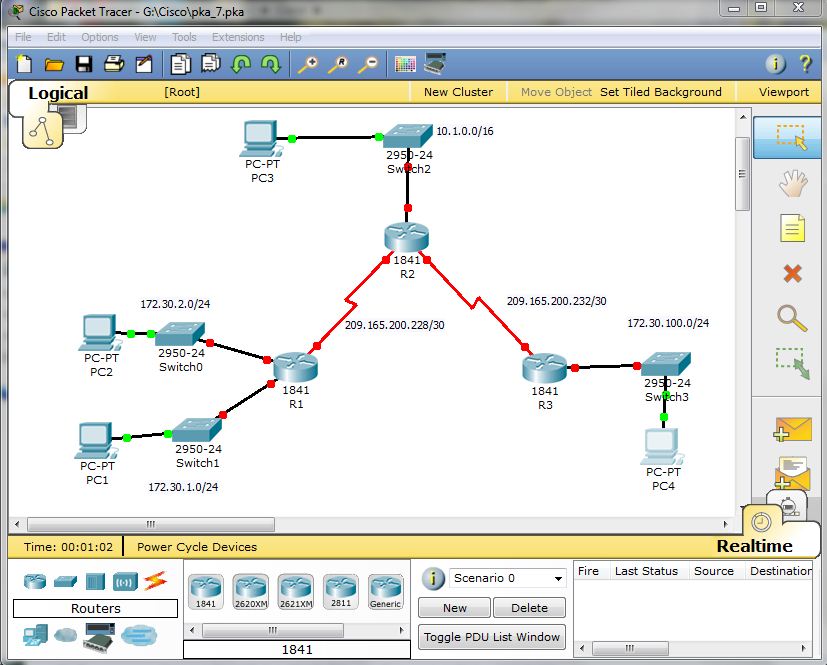Open the Extensions menu

coord(238,37)
